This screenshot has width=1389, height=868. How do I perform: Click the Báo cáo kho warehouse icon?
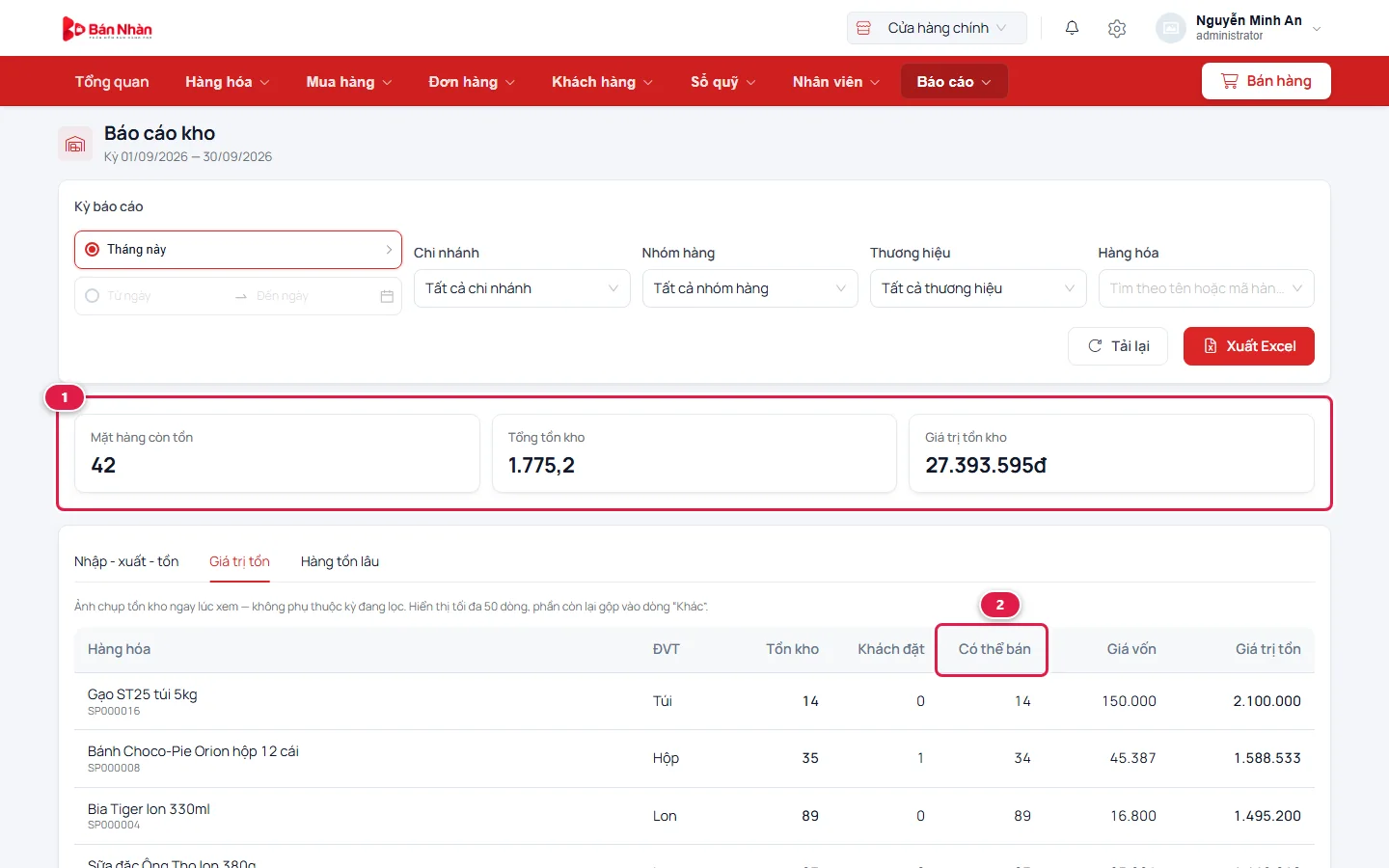coord(75,145)
